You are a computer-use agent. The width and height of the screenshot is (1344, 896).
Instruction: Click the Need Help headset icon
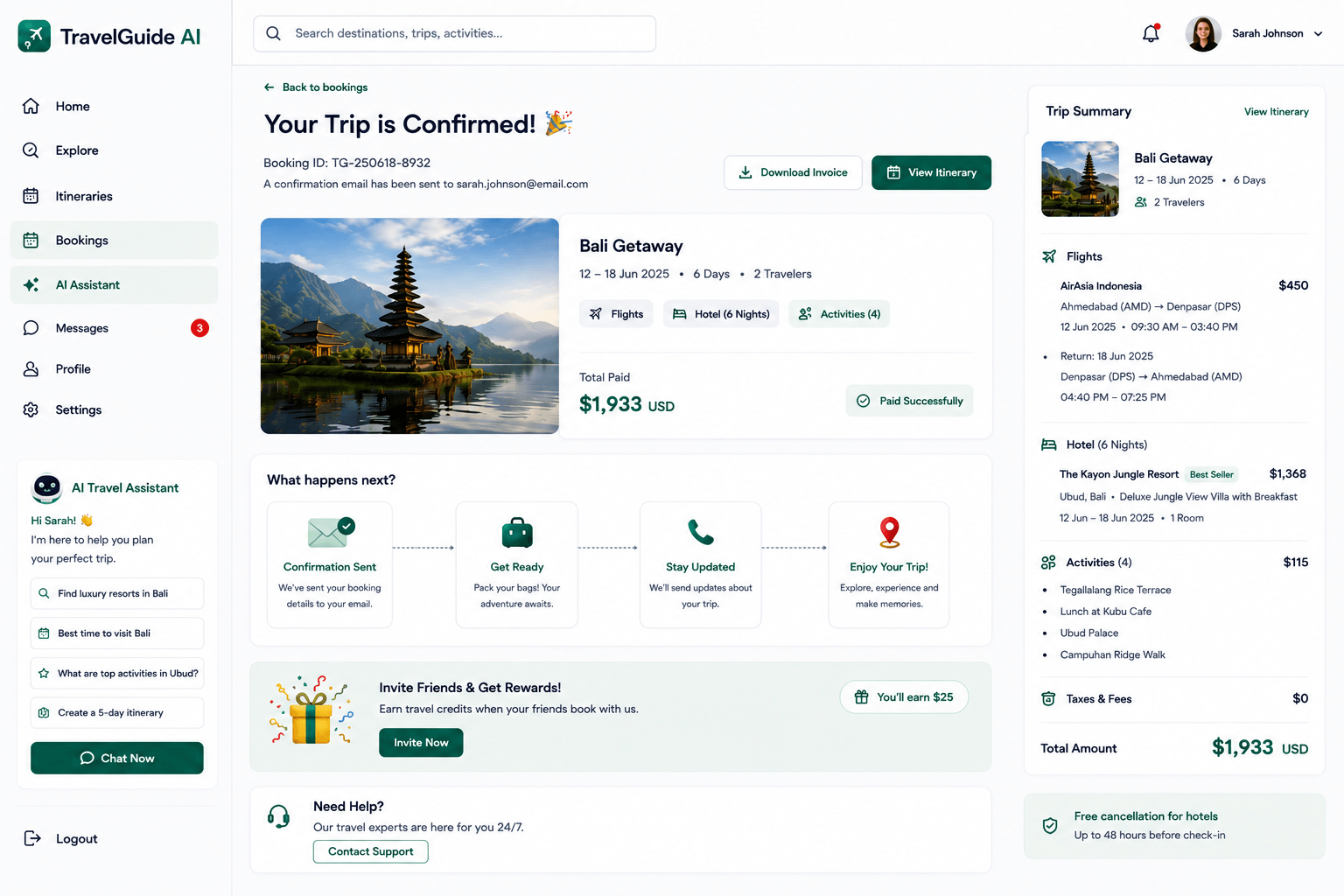pyautogui.click(x=278, y=816)
